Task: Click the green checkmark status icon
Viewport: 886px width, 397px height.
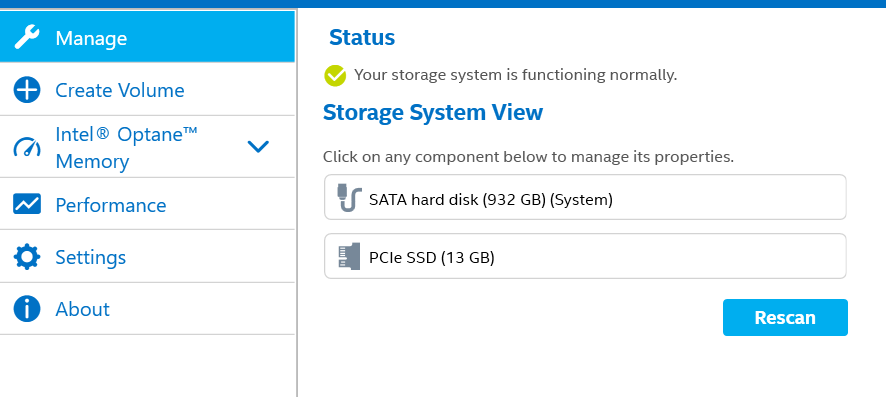Action: (335, 76)
